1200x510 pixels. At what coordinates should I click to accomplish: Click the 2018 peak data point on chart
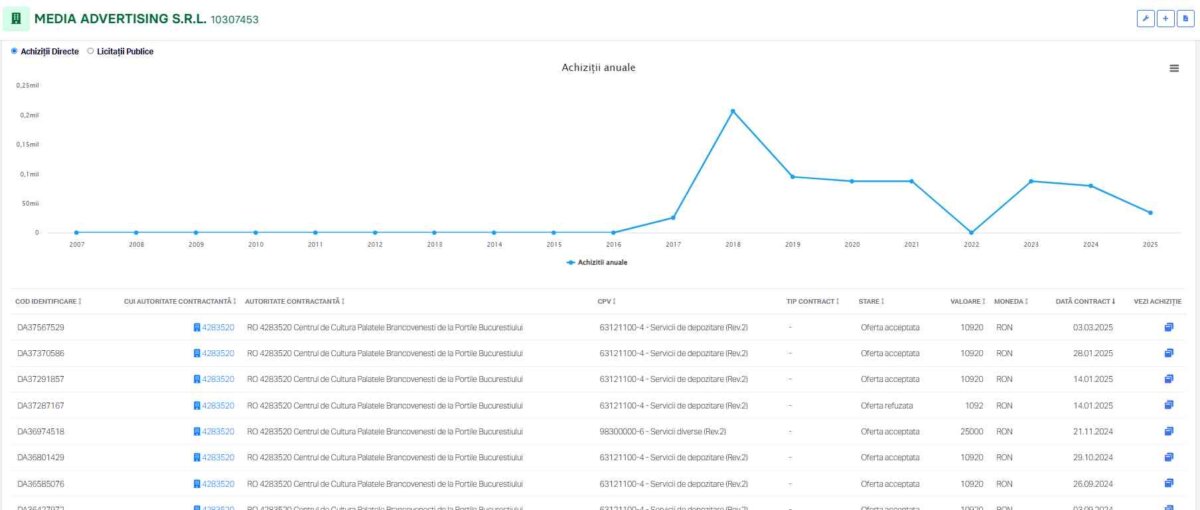pyautogui.click(x=733, y=111)
